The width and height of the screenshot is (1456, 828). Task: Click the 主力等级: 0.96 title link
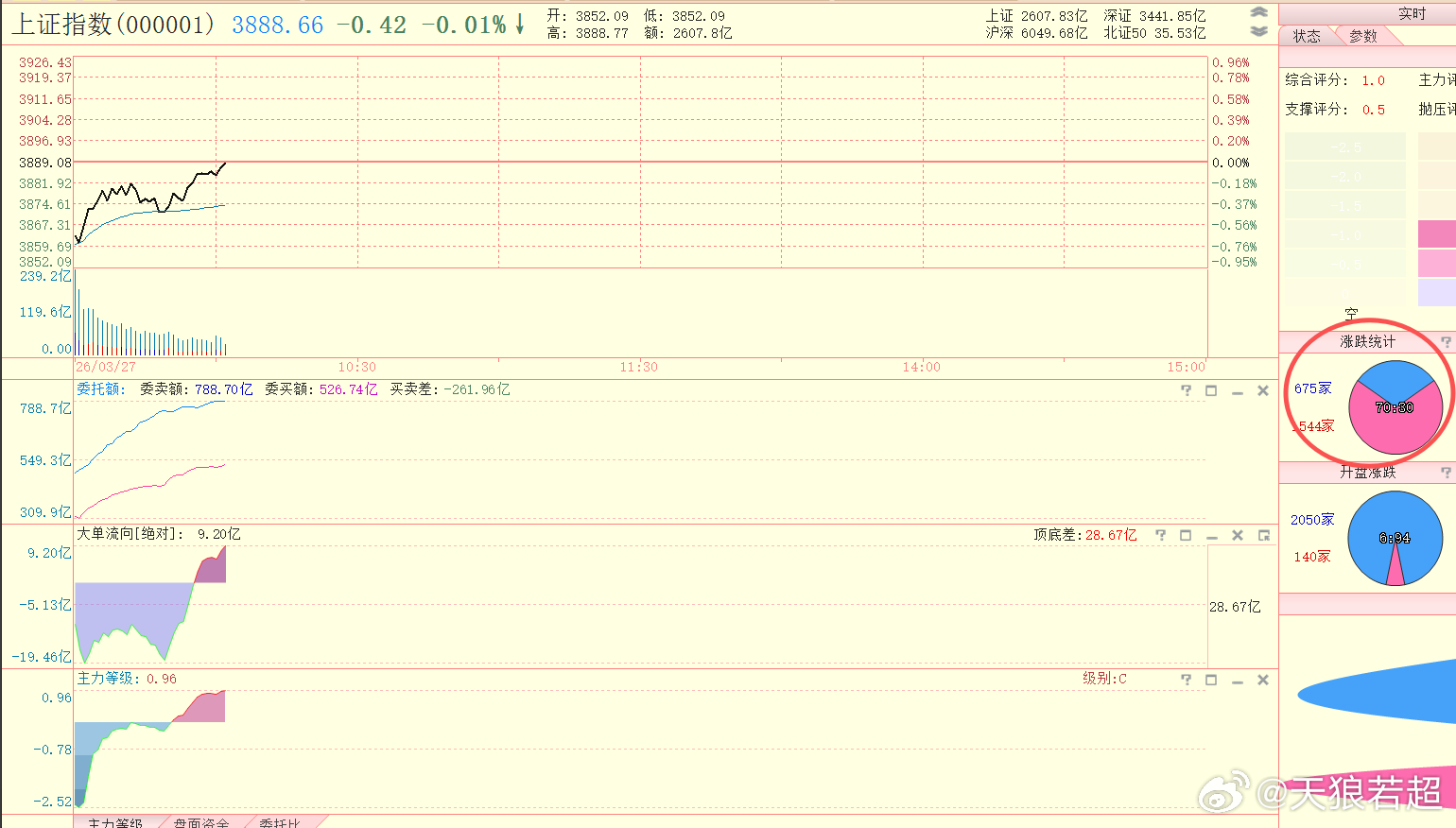click(127, 679)
